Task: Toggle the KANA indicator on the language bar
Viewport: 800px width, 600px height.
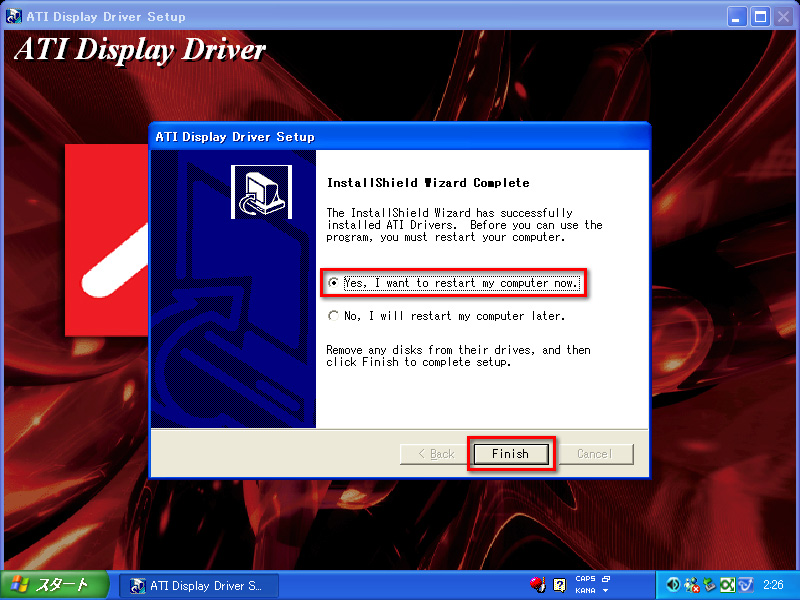Action: coord(585,590)
